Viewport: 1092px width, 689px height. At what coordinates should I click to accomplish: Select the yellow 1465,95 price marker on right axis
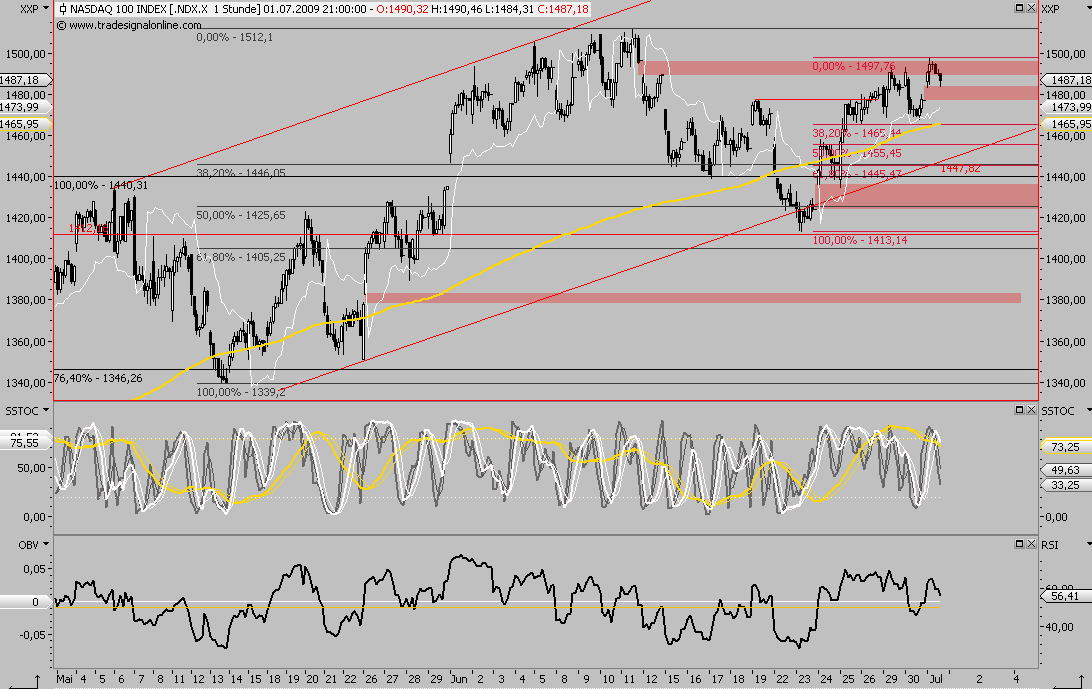click(x=1067, y=123)
